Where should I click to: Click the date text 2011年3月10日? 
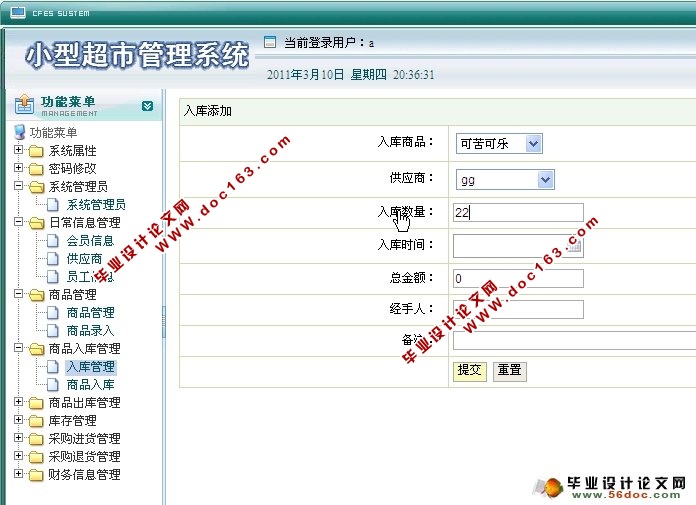click(x=305, y=75)
